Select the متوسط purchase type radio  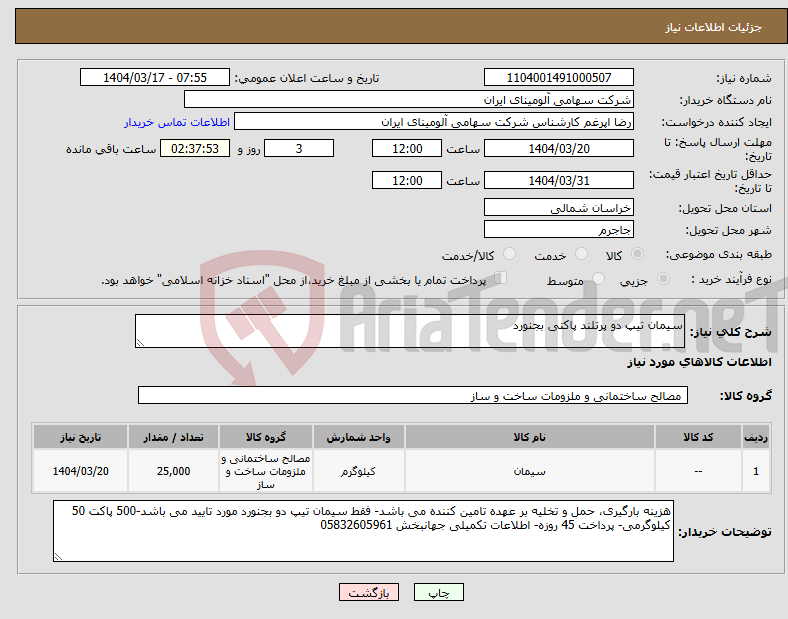(598, 278)
